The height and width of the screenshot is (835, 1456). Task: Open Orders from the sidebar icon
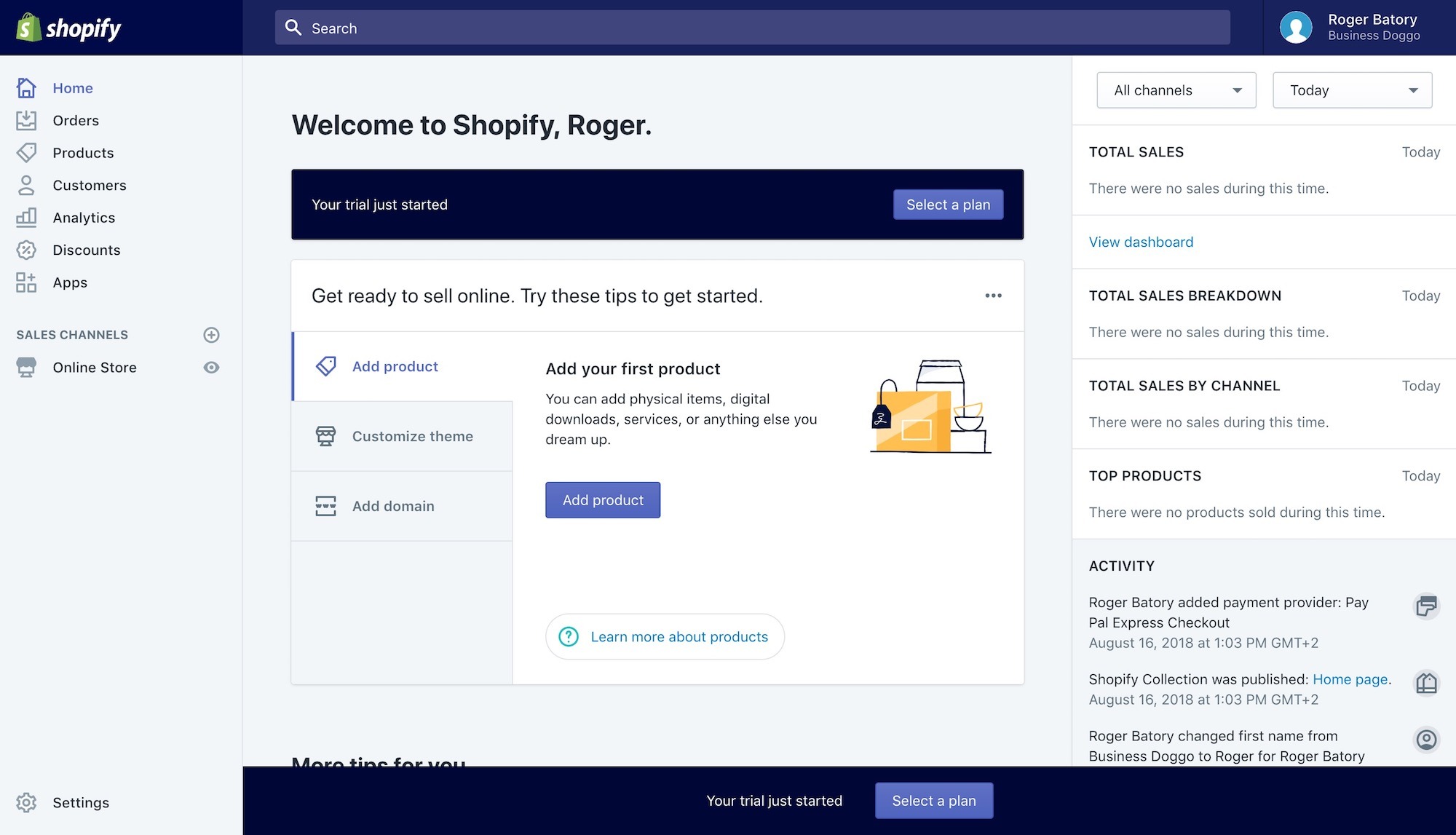pyautogui.click(x=26, y=121)
